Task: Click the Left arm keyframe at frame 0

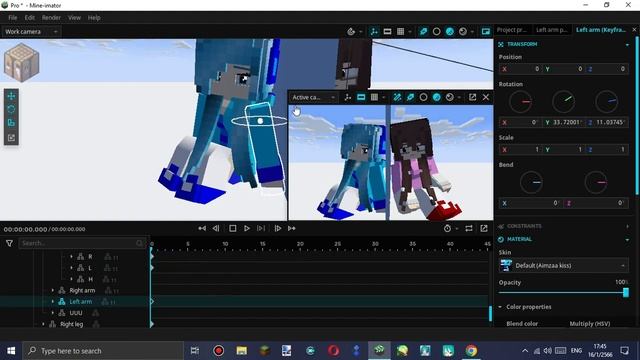Action: pyautogui.click(x=152, y=302)
